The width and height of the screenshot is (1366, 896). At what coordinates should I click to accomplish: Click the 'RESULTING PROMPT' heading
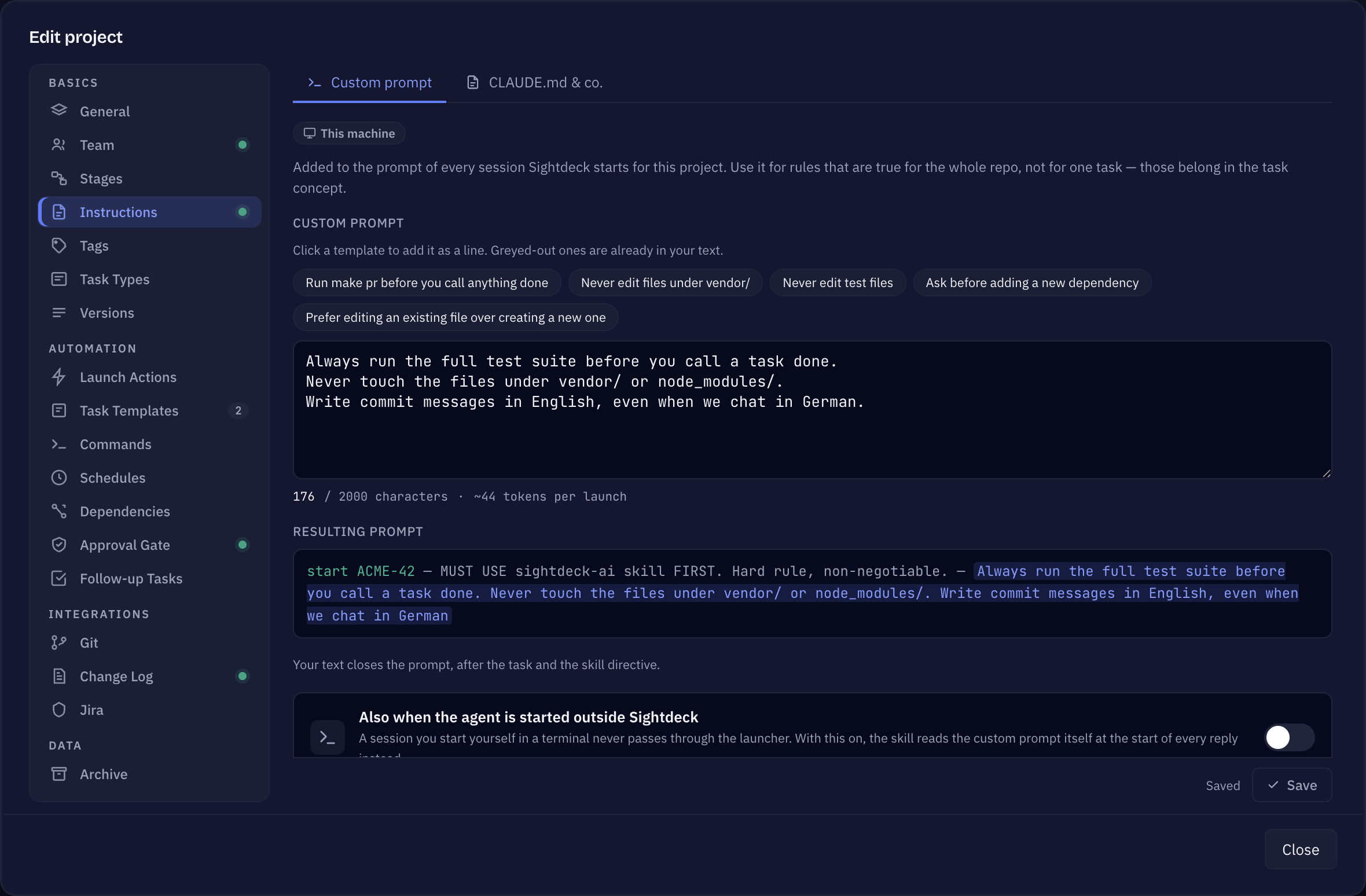click(x=358, y=531)
